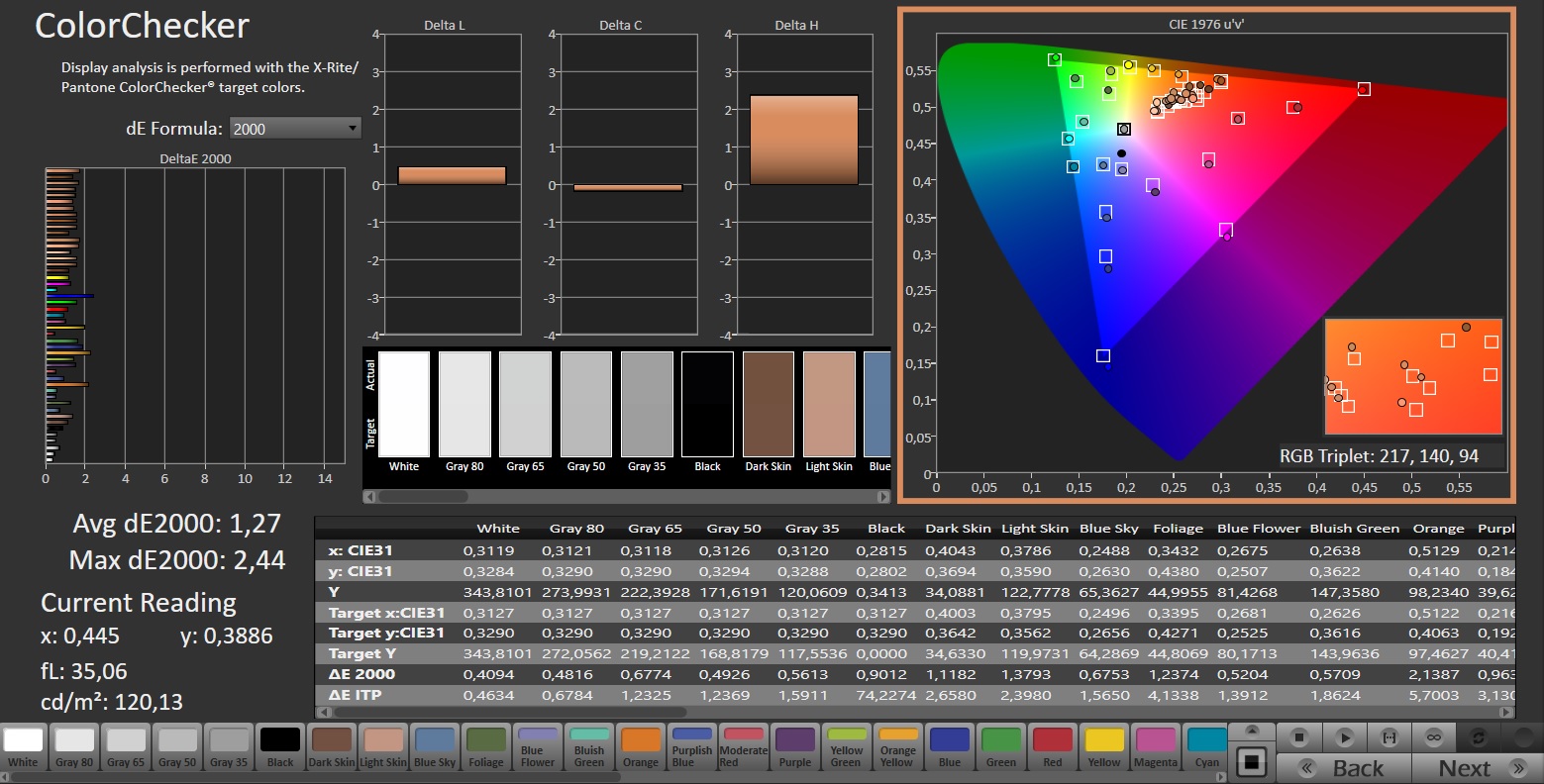Image resolution: width=1544 pixels, height=784 pixels.
Task: Click the Light Skin comparison swatch
Action: point(829,404)
